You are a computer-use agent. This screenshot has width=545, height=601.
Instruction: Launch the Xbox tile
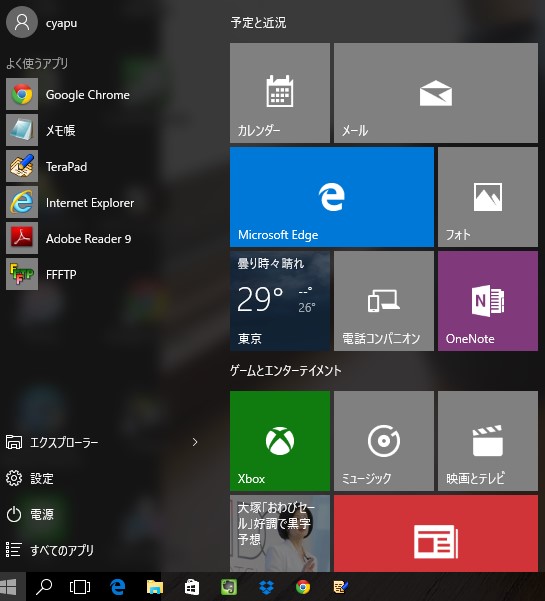pos(280,441)
